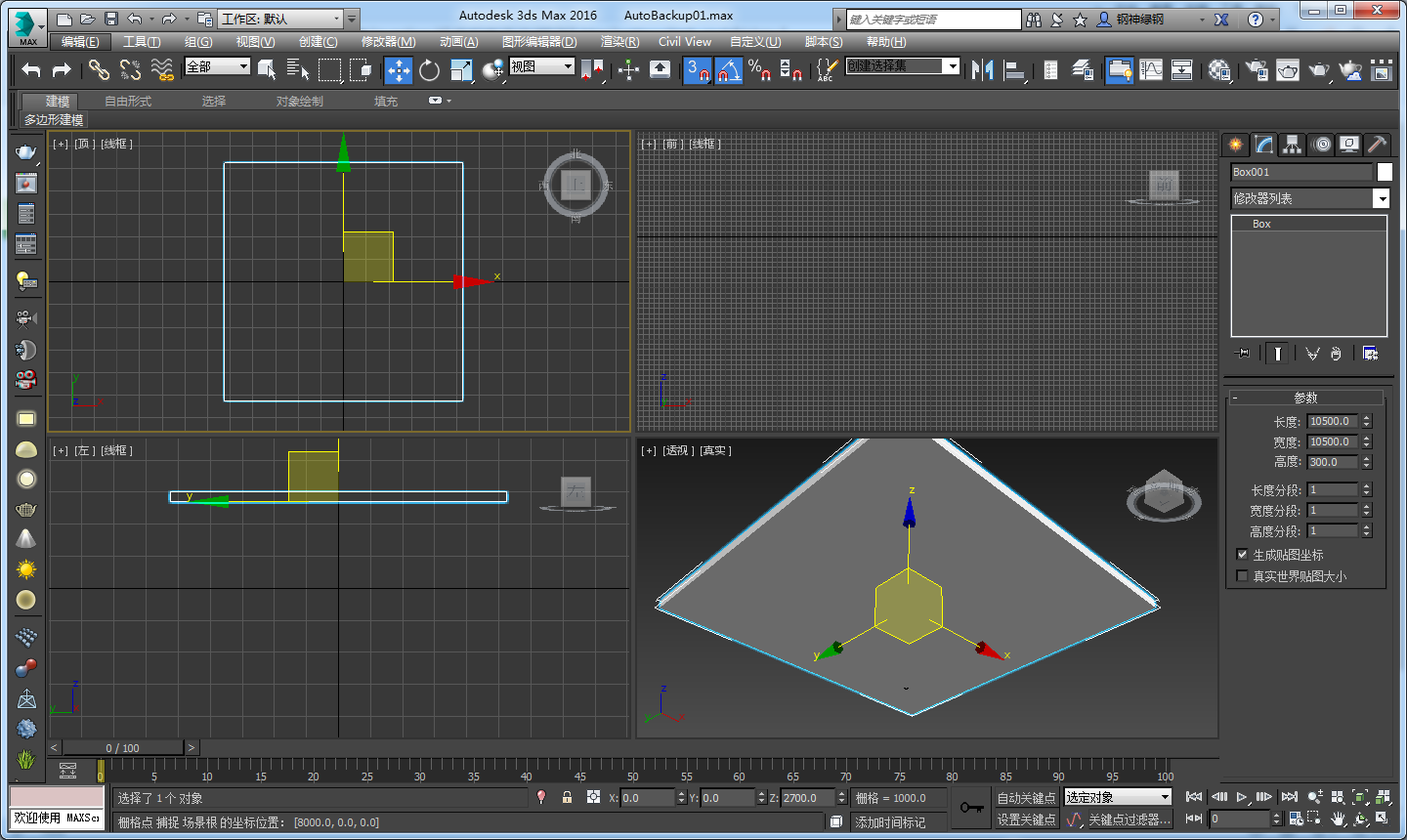Open the 工作区 workspace dropdown
The image size is (1407, 840).
[280, 19]
